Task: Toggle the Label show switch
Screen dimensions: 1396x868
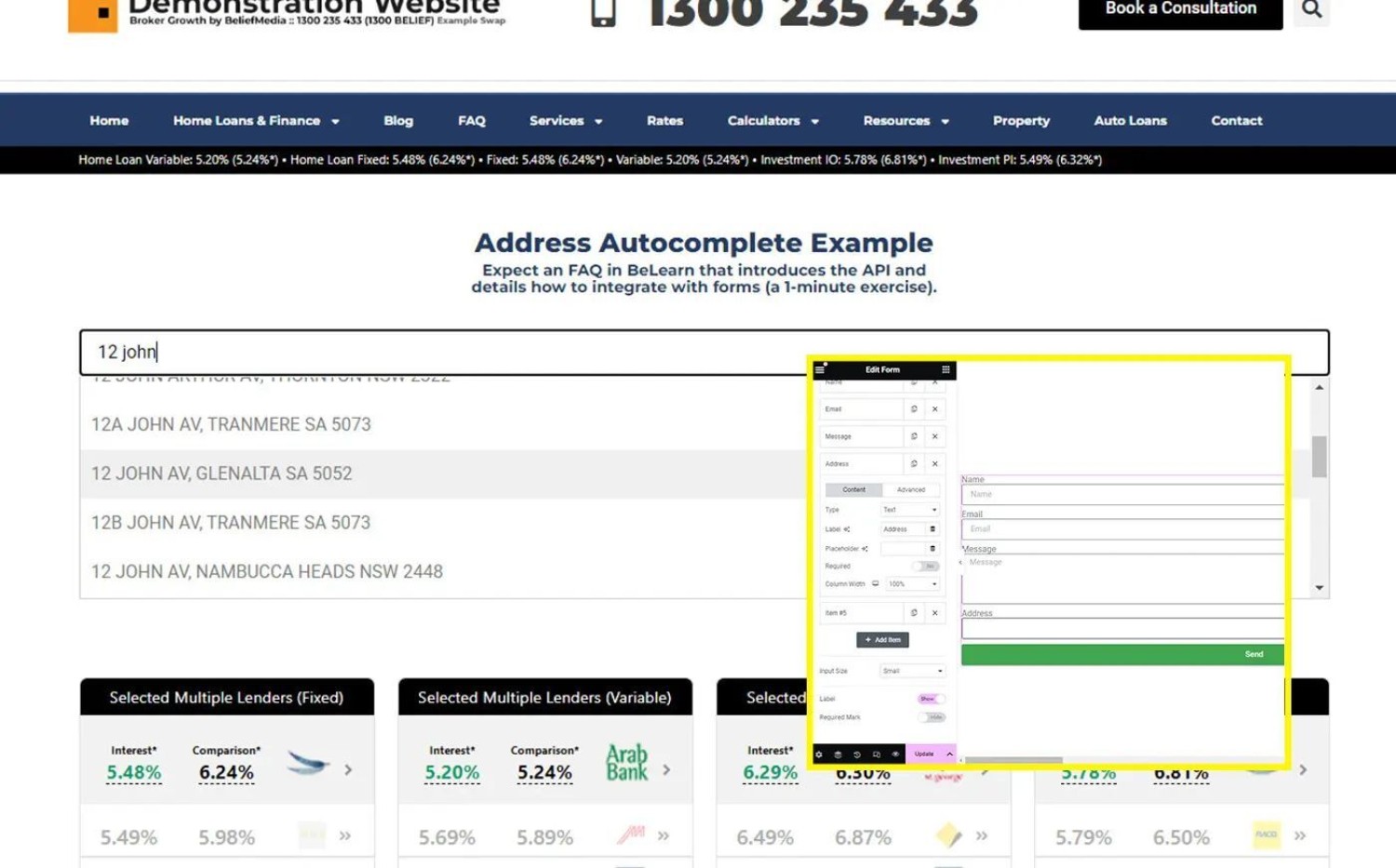Action: [930, 699]
